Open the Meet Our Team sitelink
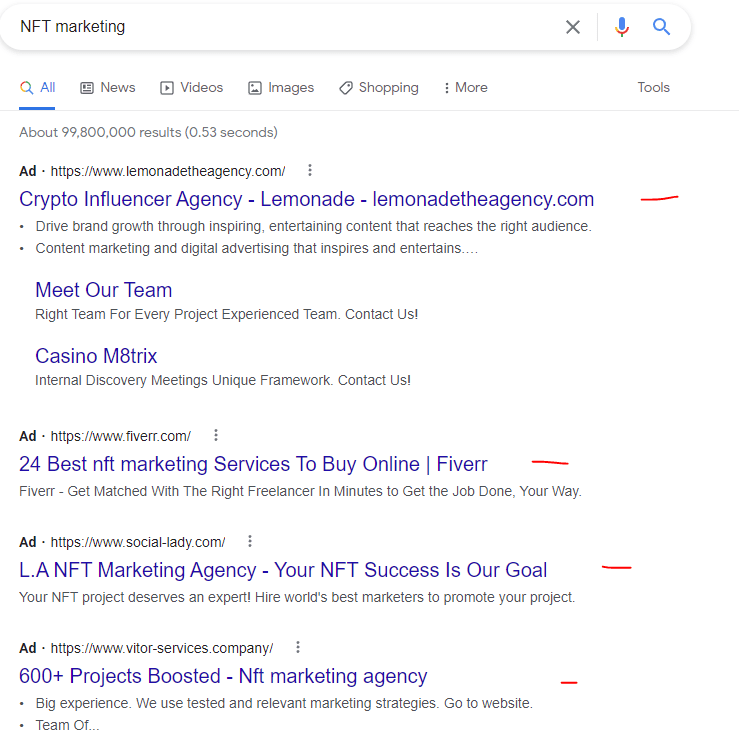The image size is (739, 754). pos(103,290)
